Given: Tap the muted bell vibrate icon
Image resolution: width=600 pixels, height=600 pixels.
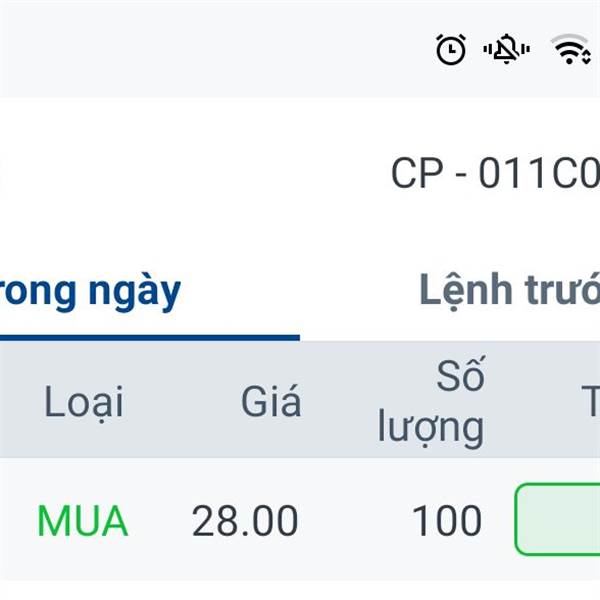Looking at the screenshot, I should click(x=507, y=49).
